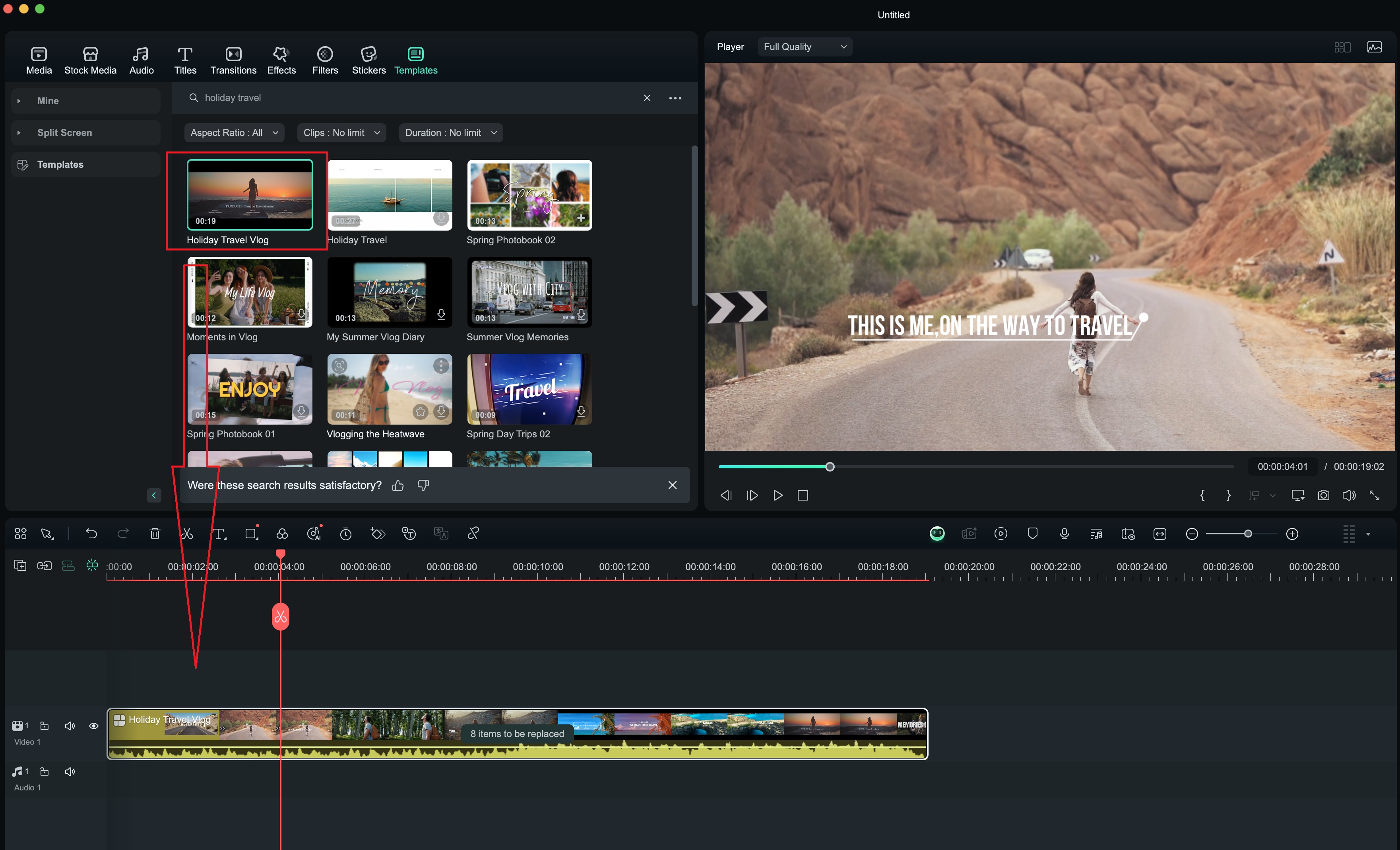Delete the selected clip with trash icon
Image resolution: width=1400 pixels, height=850 pixels.
[155, 534]
